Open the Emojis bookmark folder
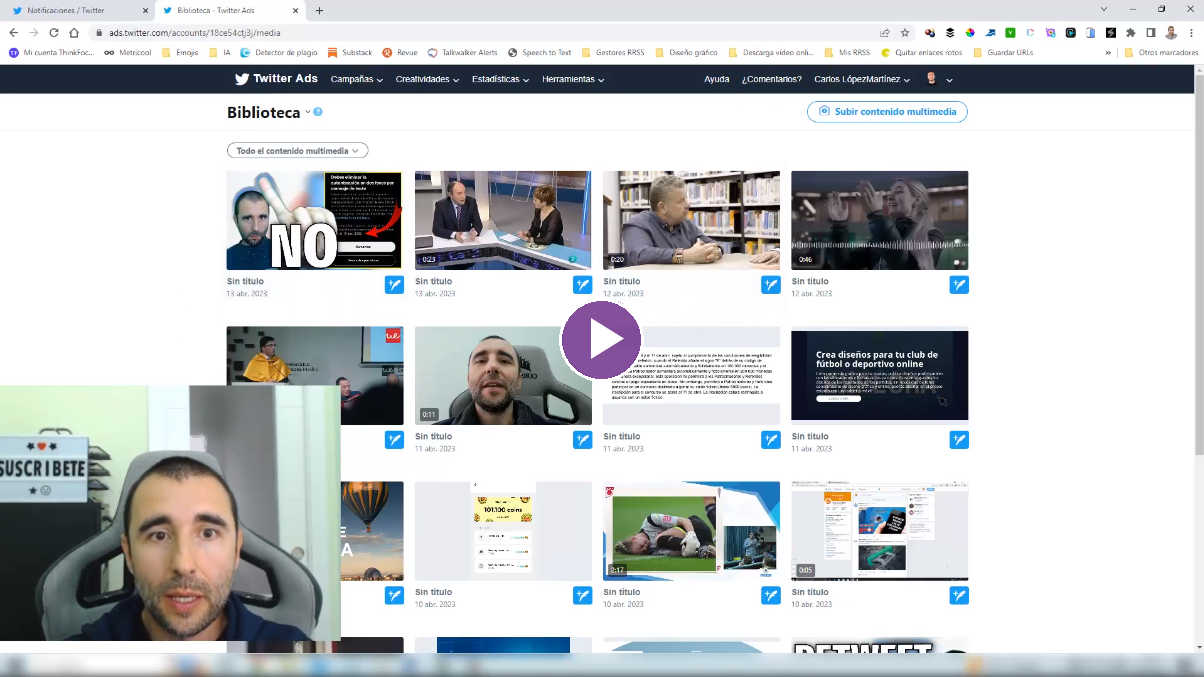 pos(180,52)
